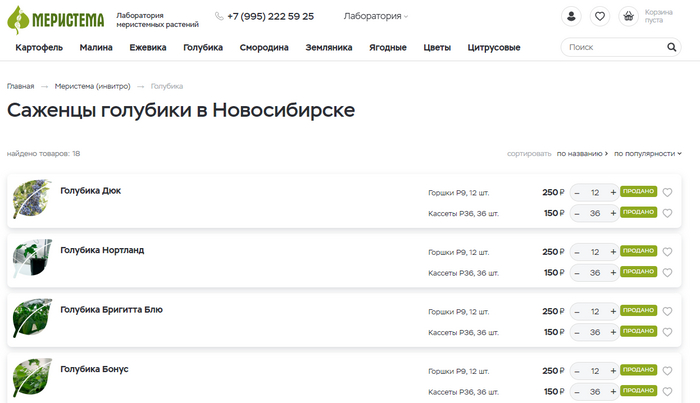Expand the Лаборатория dropdown
This screenshot has height=403, width=700.
pos(375,17)
